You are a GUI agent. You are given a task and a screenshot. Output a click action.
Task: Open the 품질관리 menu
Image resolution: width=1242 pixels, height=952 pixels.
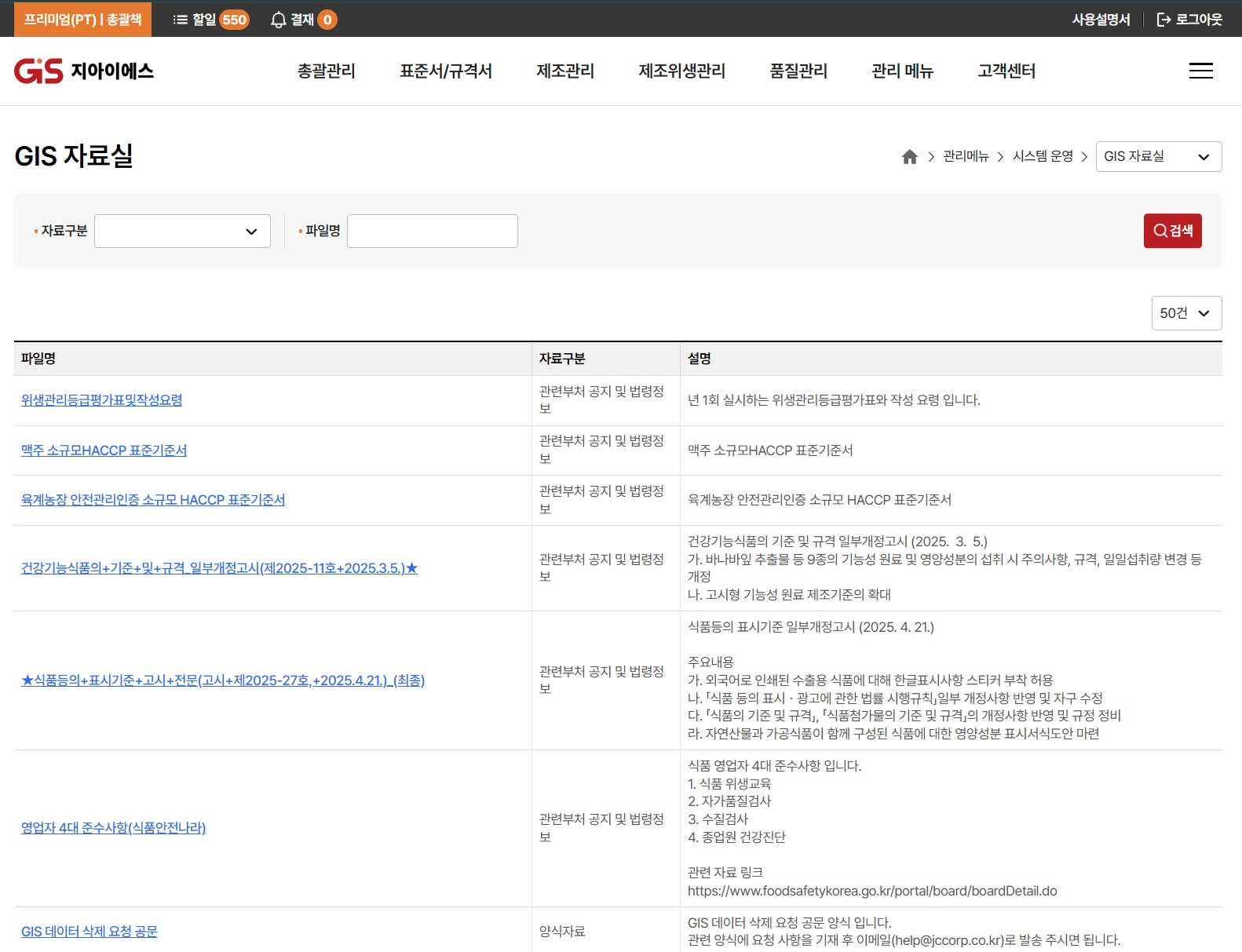point(798,71)
